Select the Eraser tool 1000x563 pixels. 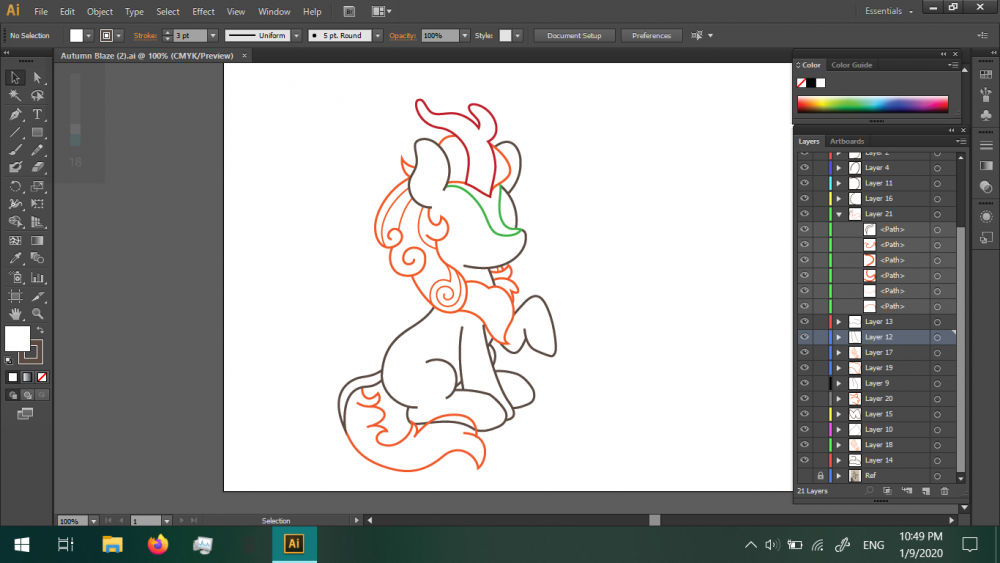pyautogui.click(x=38, y=168)
